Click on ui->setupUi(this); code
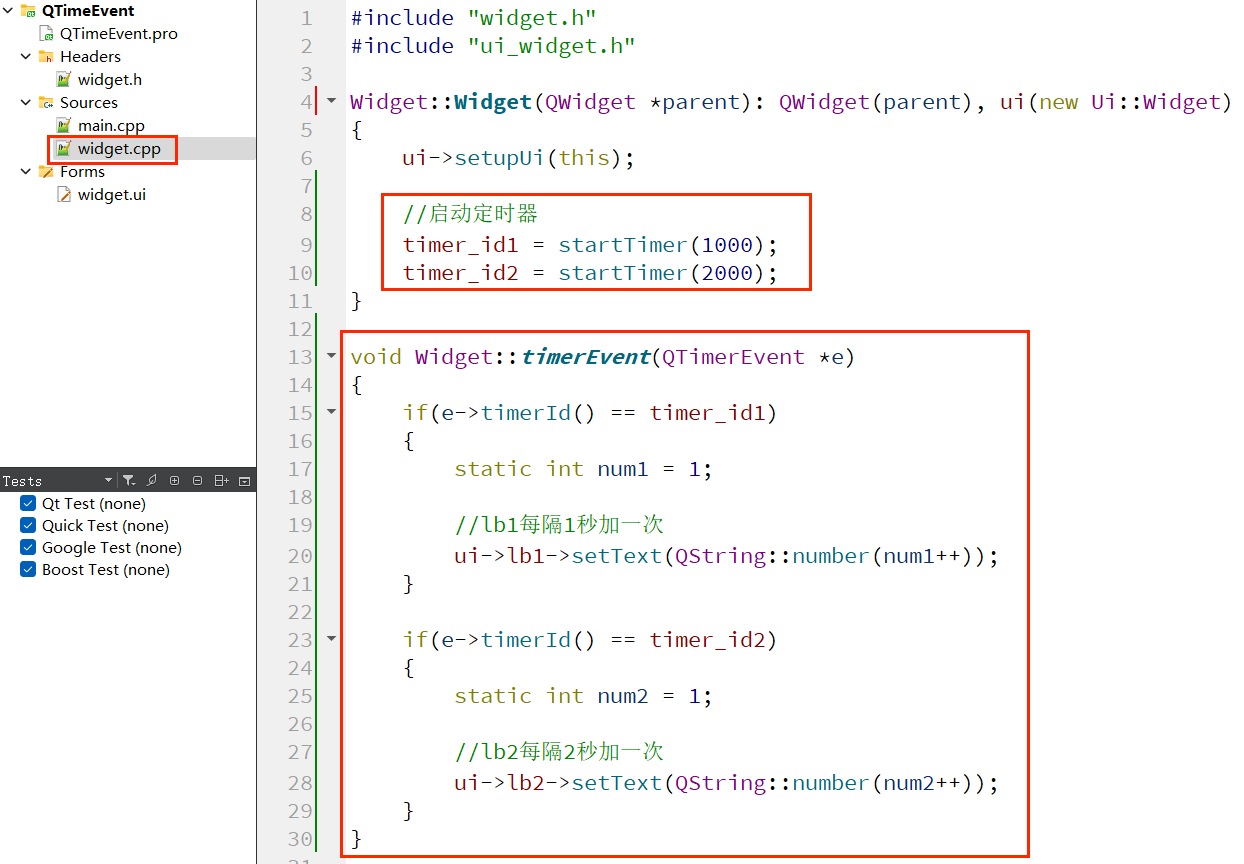The height and width of the screenshot is (864, 1244). pos(519,158)
